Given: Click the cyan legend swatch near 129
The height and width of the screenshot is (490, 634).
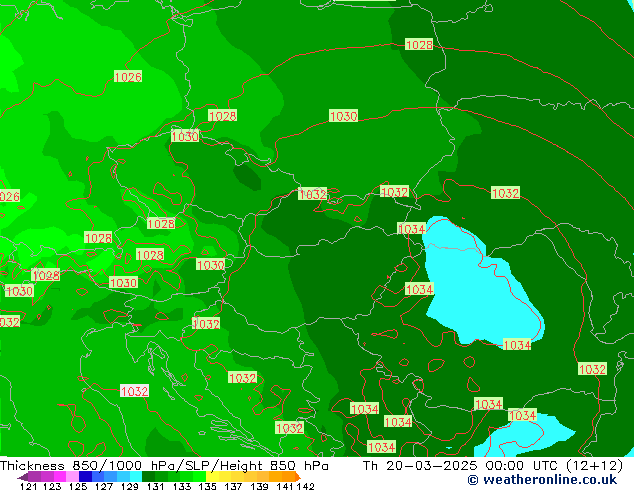Looking at the screenshot, I should point(136,477).
